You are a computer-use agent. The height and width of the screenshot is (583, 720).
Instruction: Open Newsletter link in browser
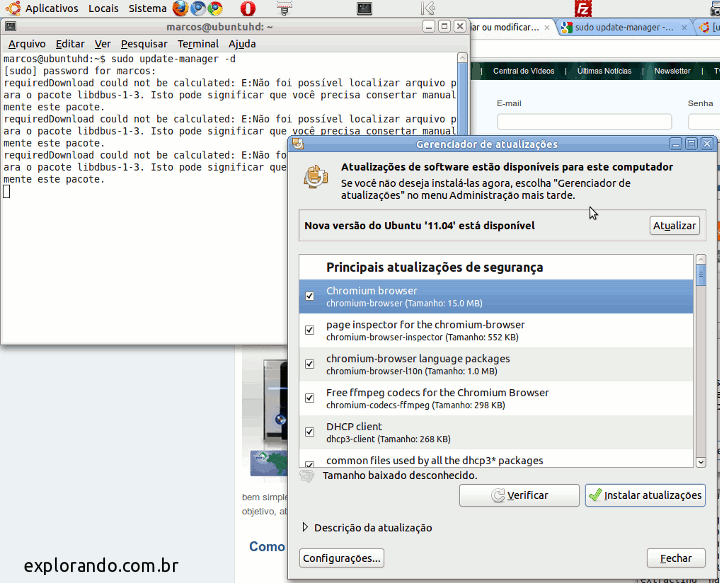pos(672,71)
